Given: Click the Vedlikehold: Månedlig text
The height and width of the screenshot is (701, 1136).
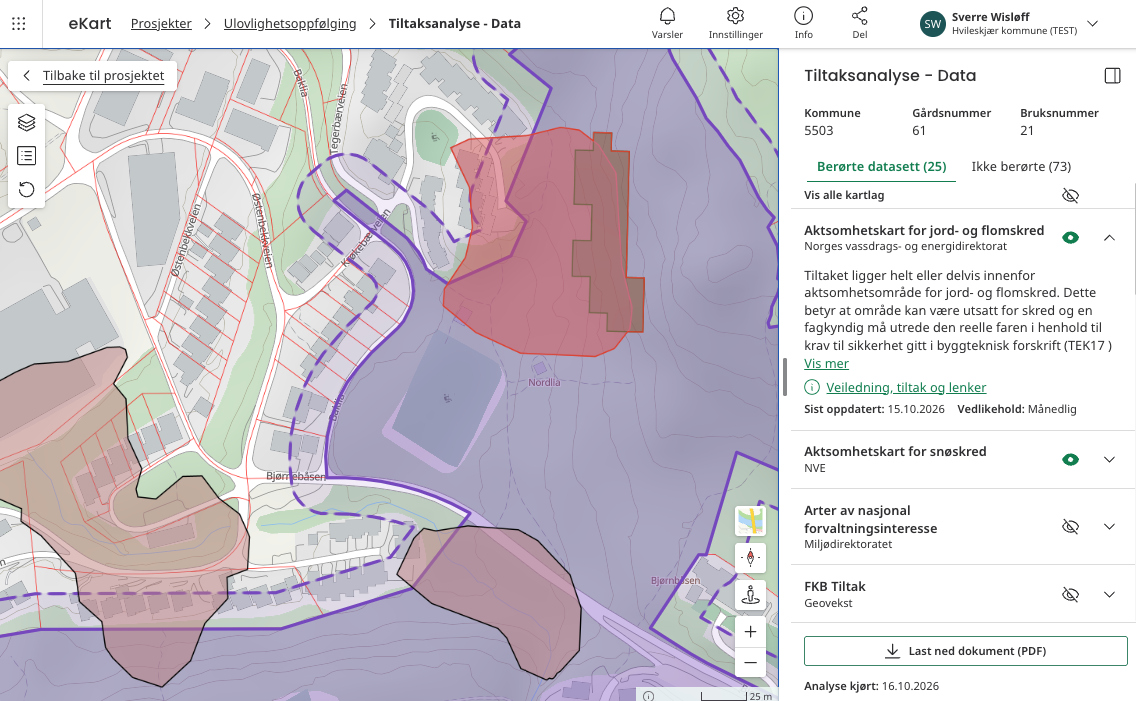Looking at the screenshot, I should 1016,409.
